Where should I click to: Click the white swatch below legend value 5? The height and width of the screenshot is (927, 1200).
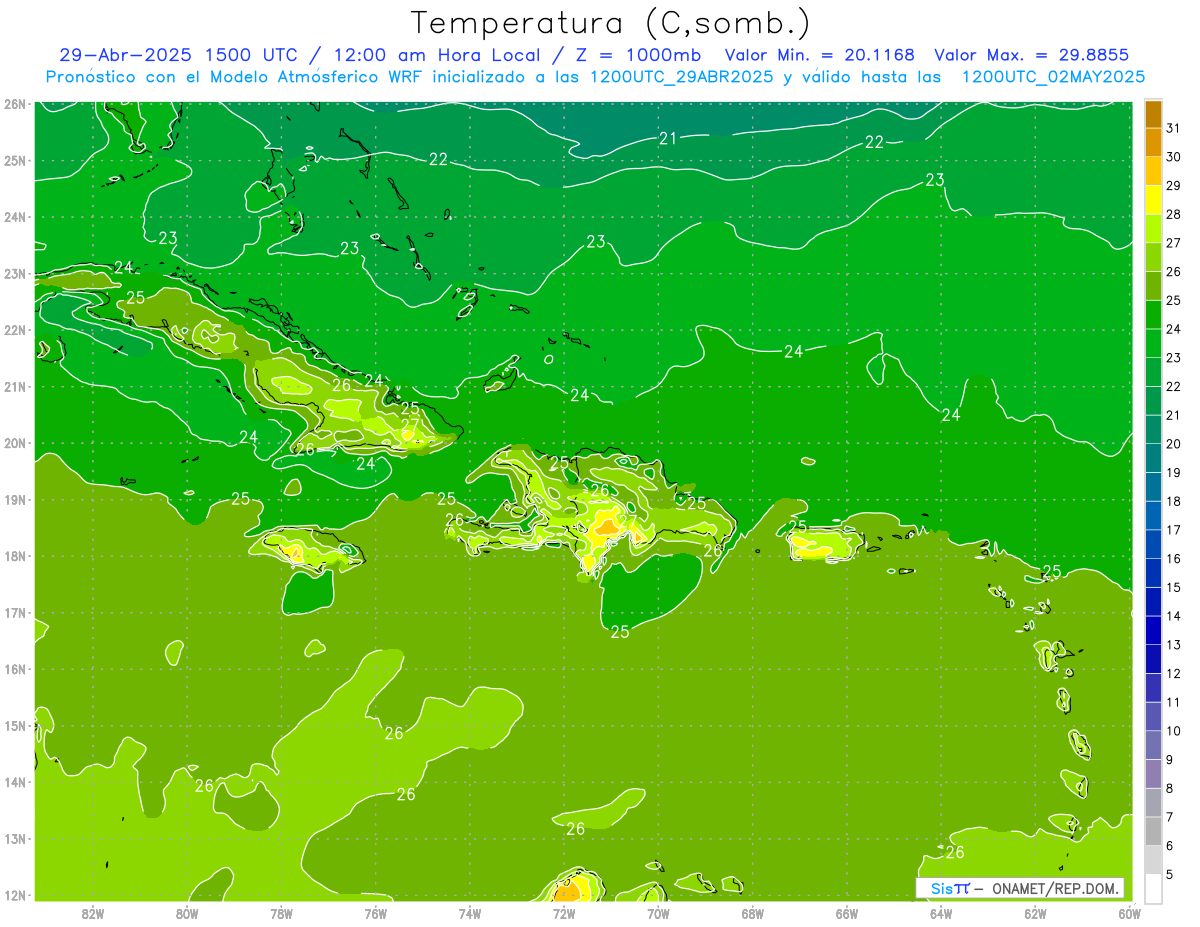coord(1154,888)
